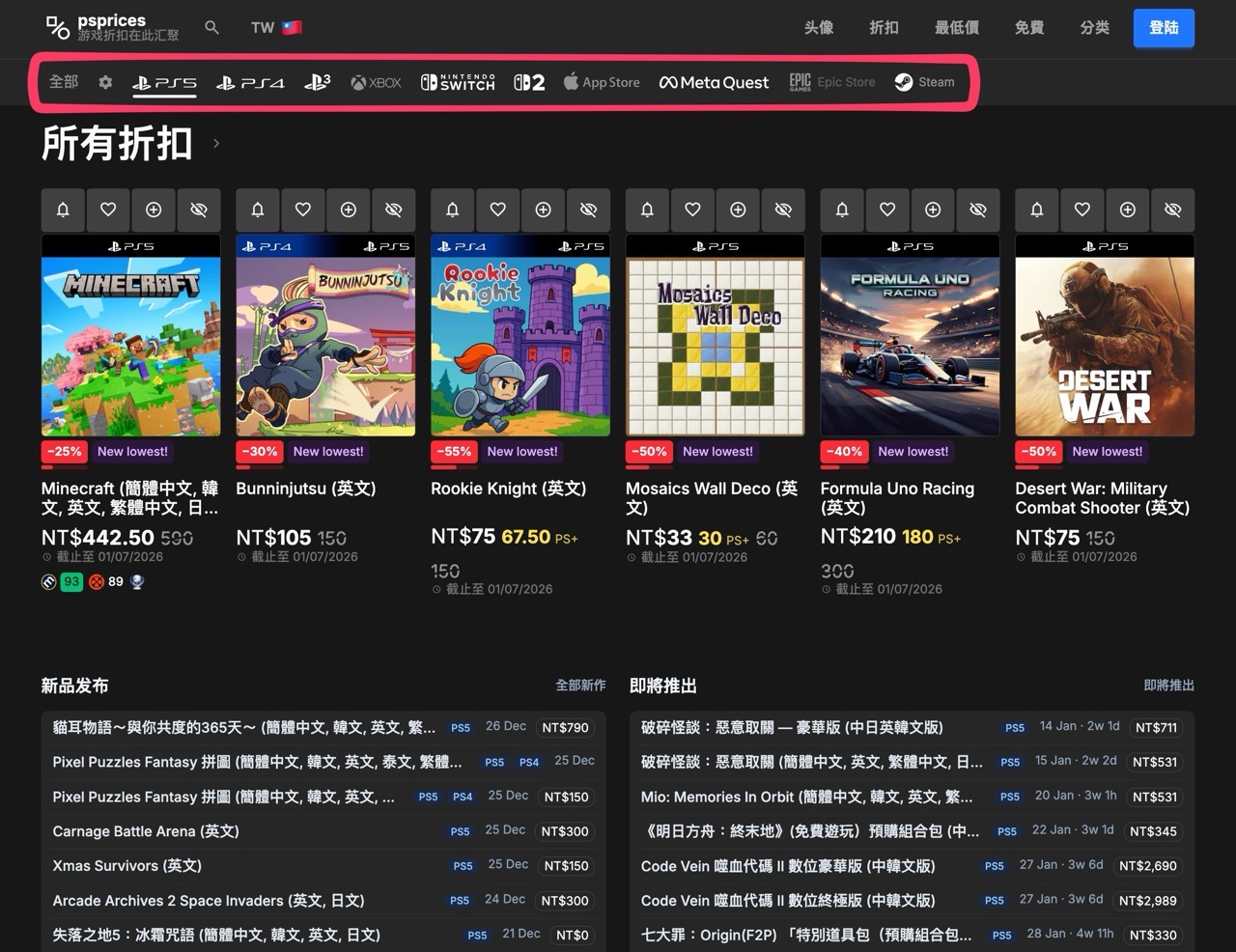Choose the Steam platform filter
This screenshot has height=952, width=1236.
click(x=924, y=83)
